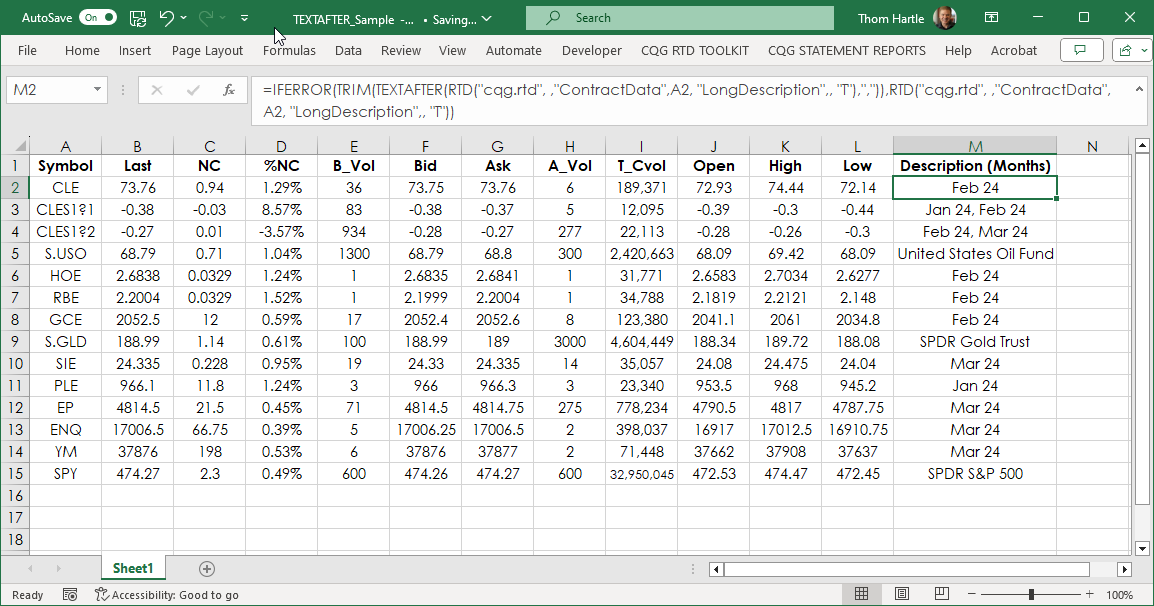This screenshot has height=606, width=1154.
Task: Select Page Break Preview view icon
Action: coord(941,593)
